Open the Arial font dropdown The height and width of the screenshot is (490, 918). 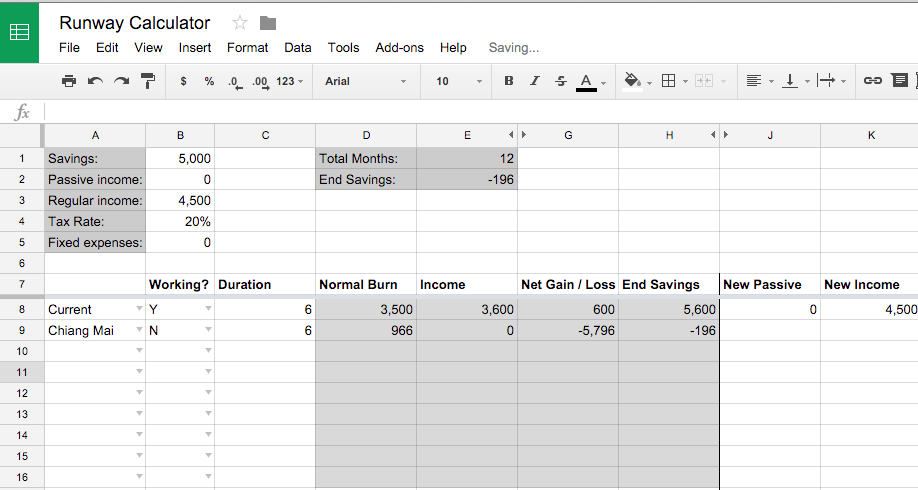[365, 81]
